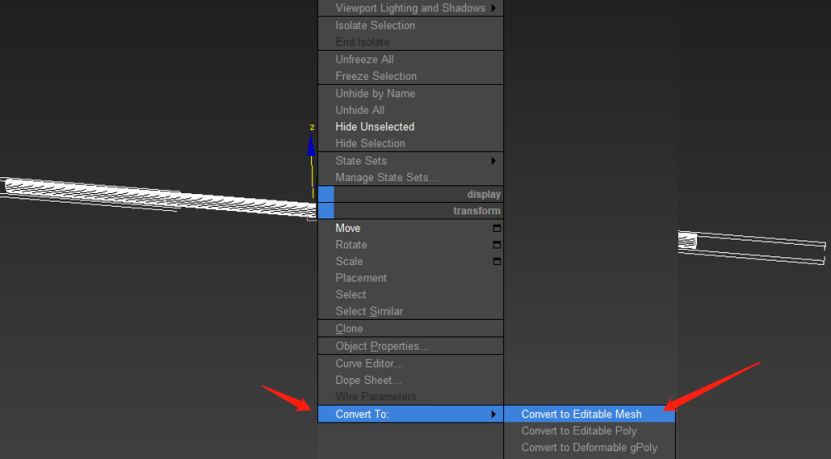The height and width of the screenshot is (459, 831).
Task: Open Manage State Sets dialog
Action: click(410, 178)
